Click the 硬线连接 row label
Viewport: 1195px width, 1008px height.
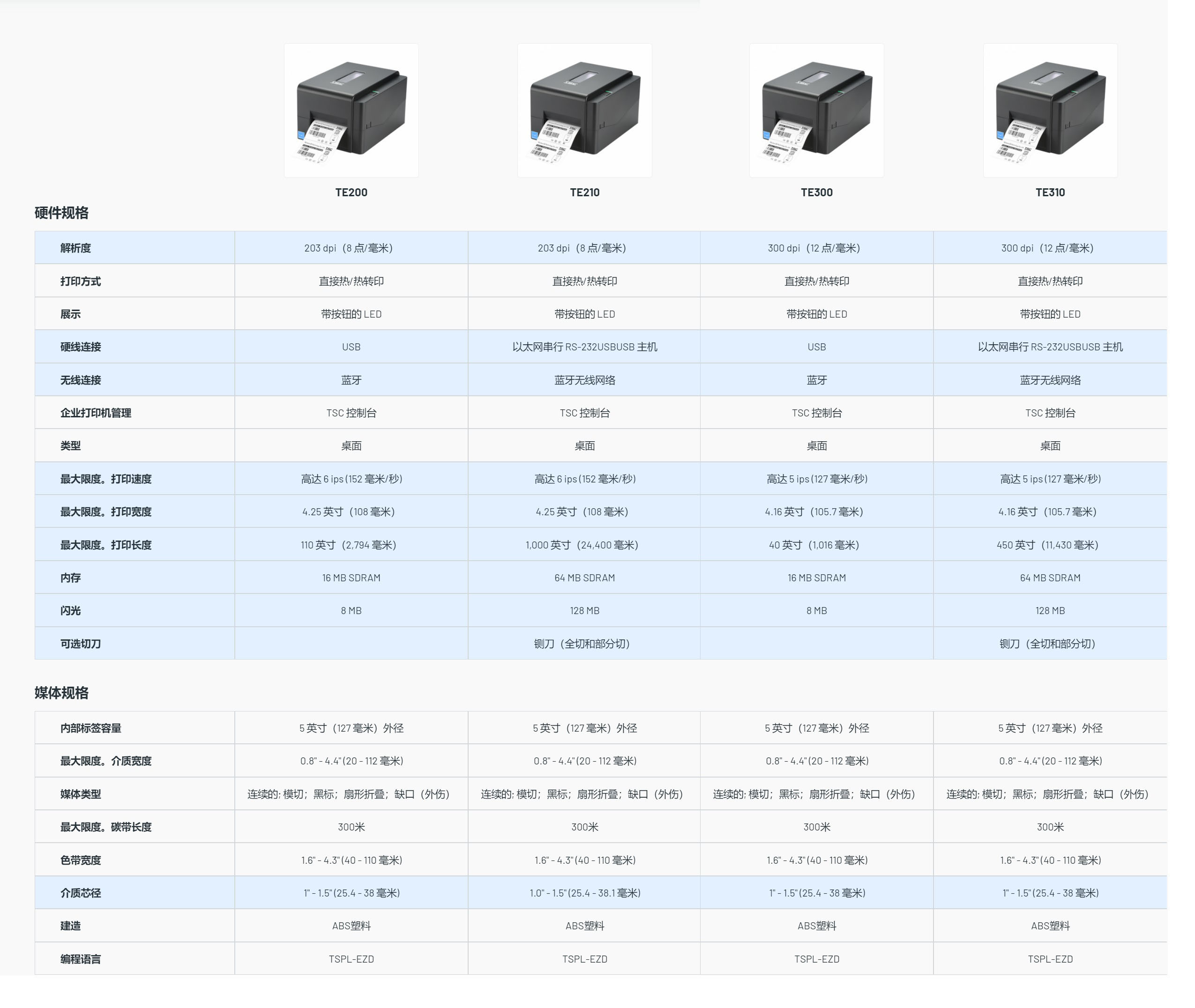coord(81,347)
